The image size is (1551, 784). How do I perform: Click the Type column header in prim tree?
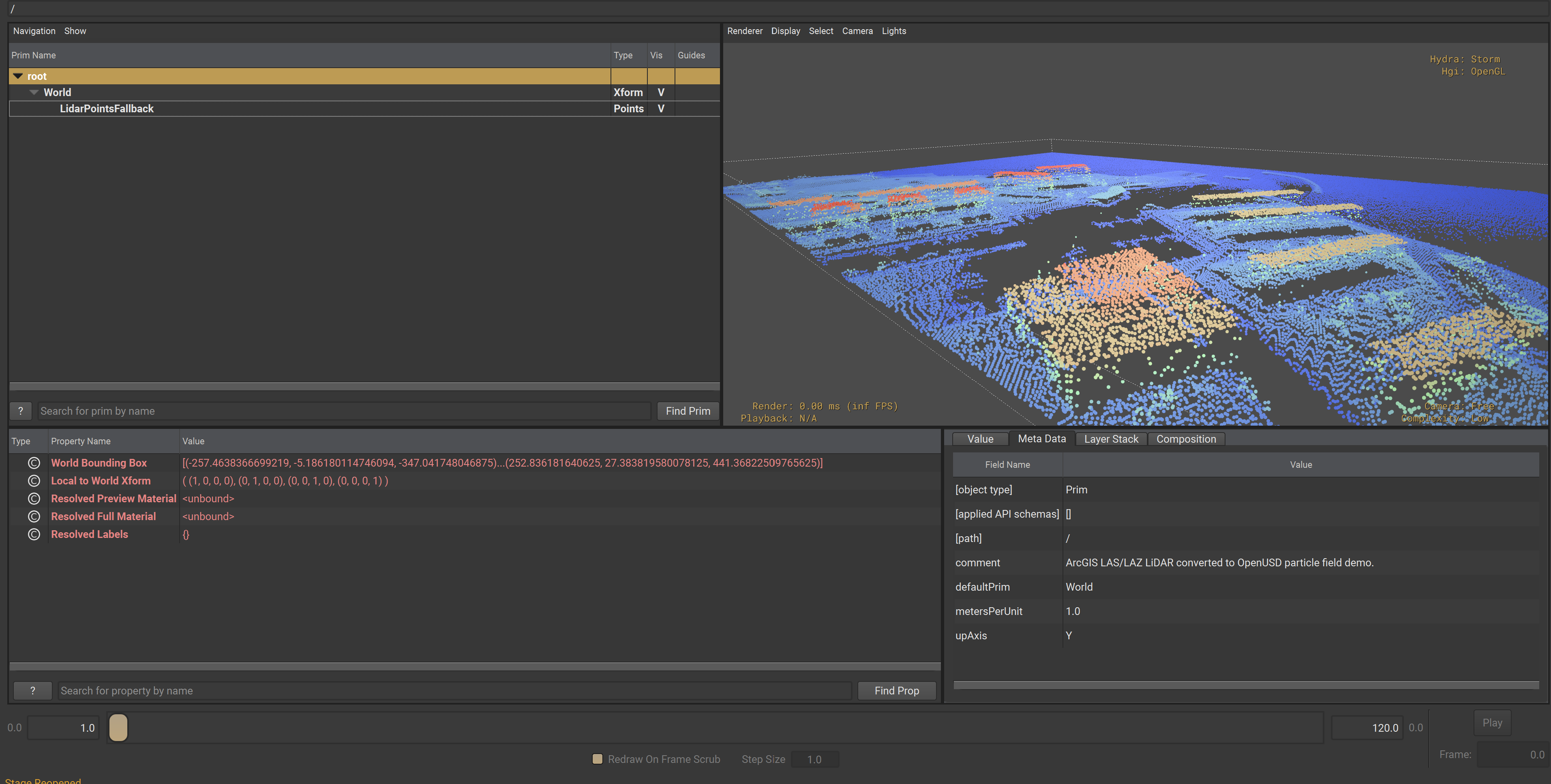(629, 56)
